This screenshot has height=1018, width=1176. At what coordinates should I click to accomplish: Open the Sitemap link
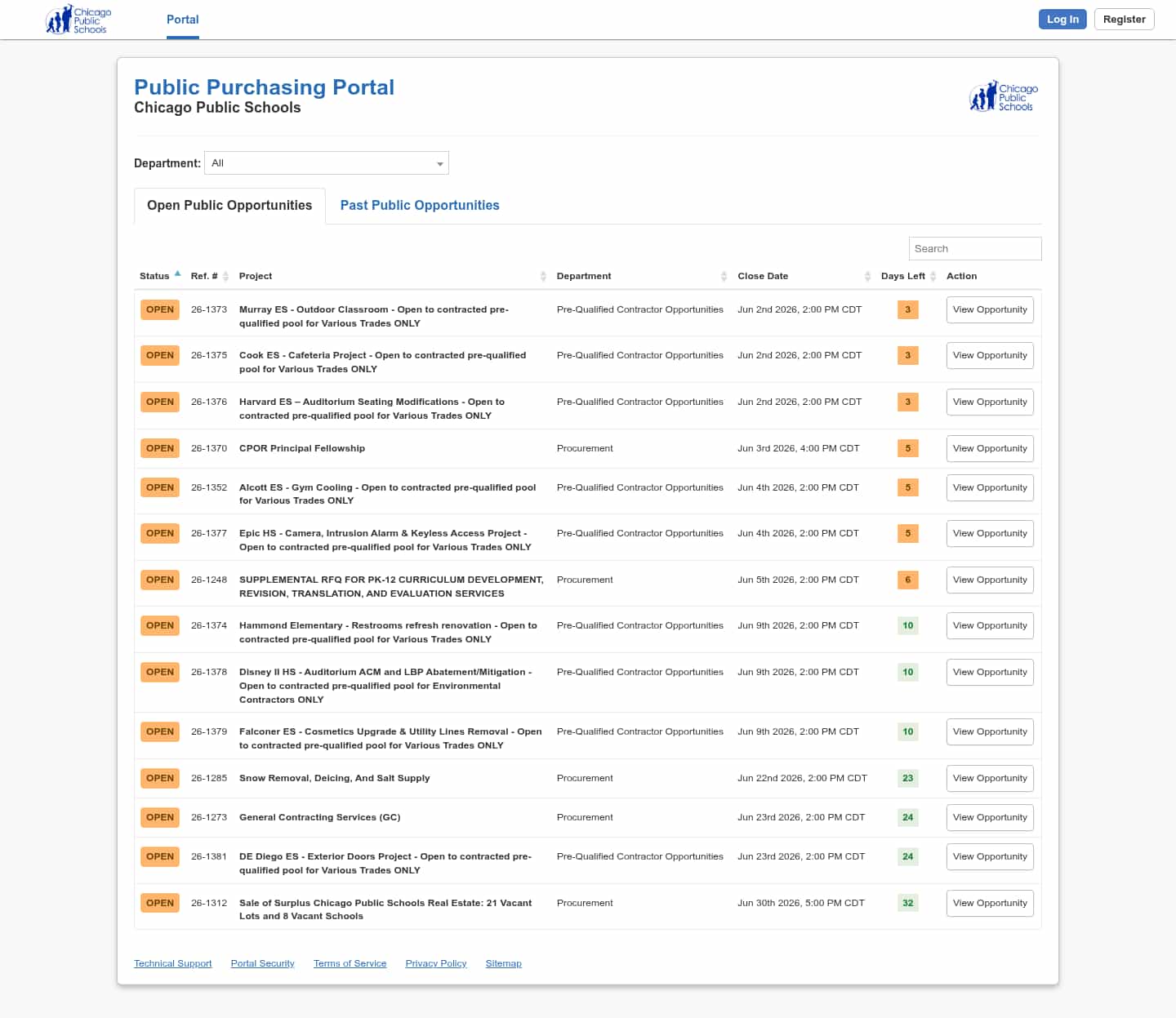click(x=503, y=964)
